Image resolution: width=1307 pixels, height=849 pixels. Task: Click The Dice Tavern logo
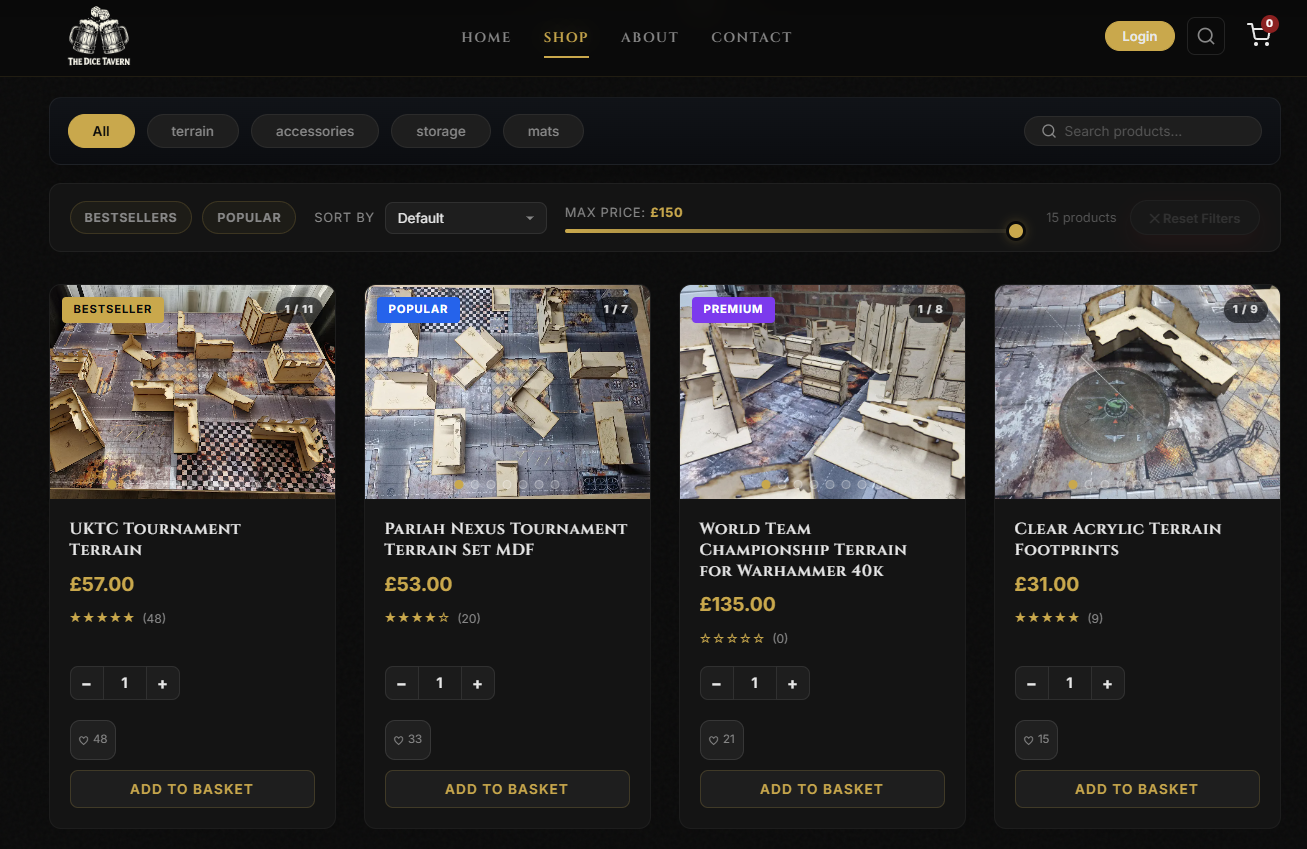click(x=97, y=36)
